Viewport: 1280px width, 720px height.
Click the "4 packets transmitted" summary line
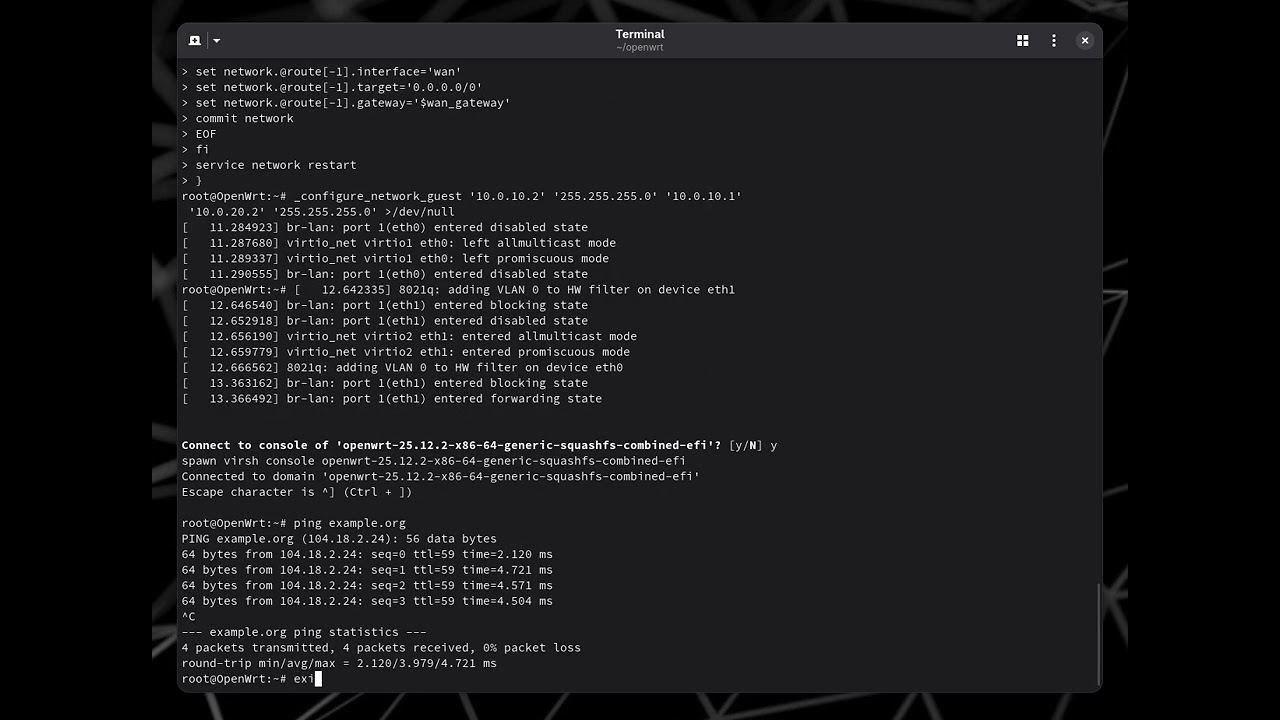[x=381, y=648]
